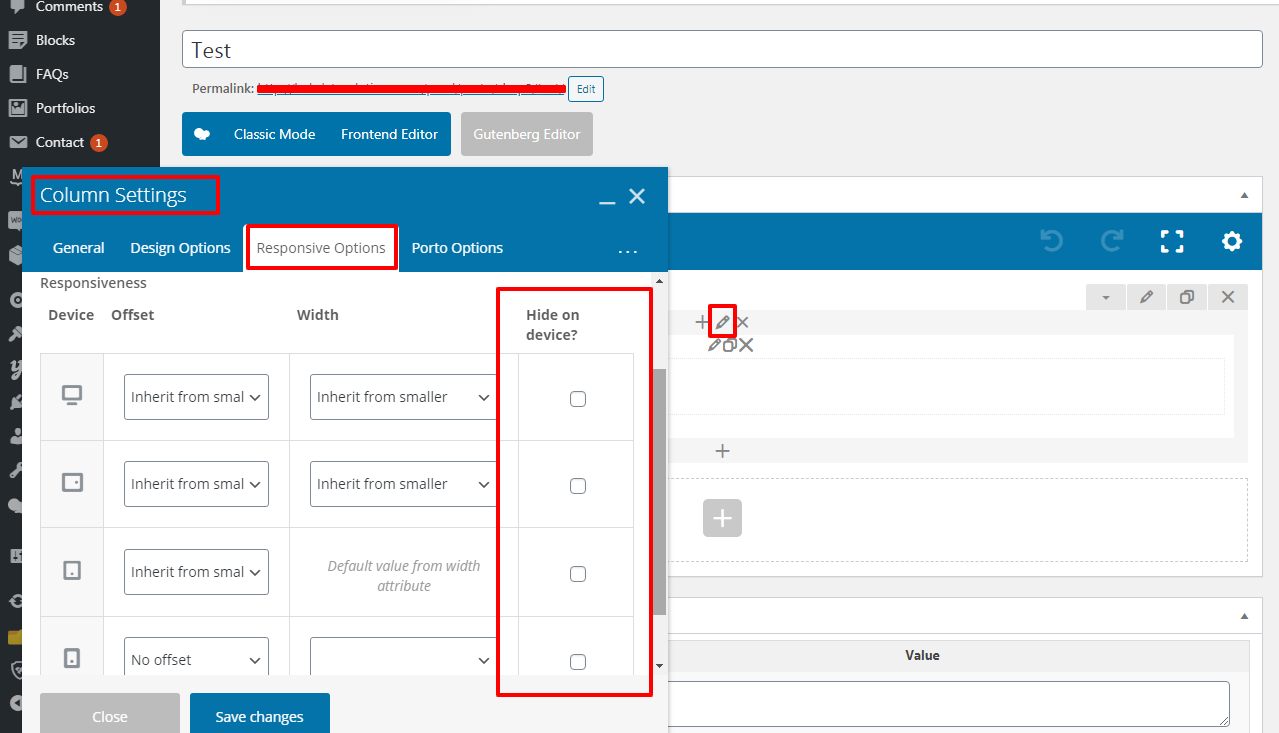1279x733 pixels.
Task: Save changes in Column Settings
Action: 259,713
